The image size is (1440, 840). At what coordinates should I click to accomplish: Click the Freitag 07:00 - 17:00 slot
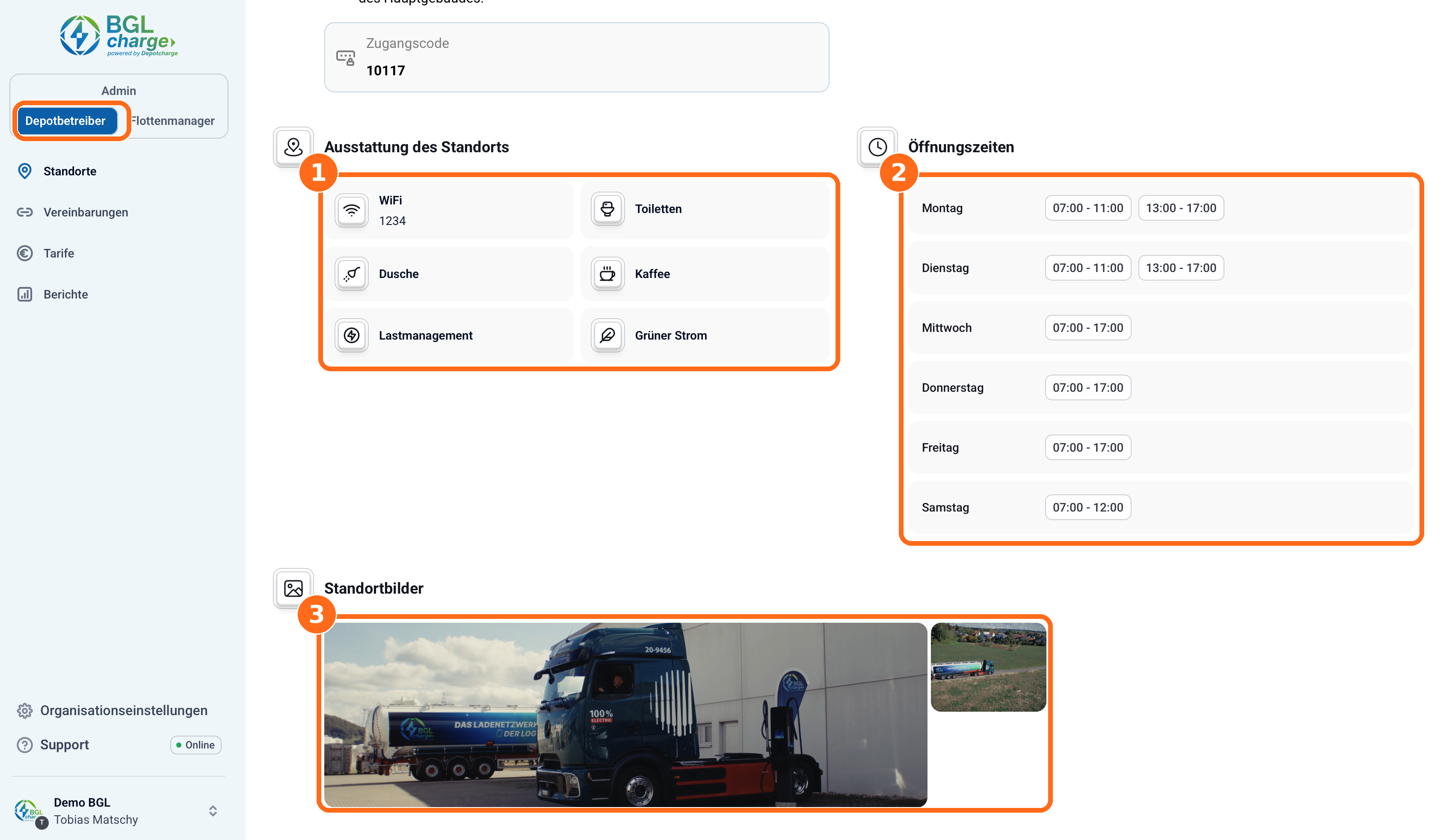[x=1088, y=447]
